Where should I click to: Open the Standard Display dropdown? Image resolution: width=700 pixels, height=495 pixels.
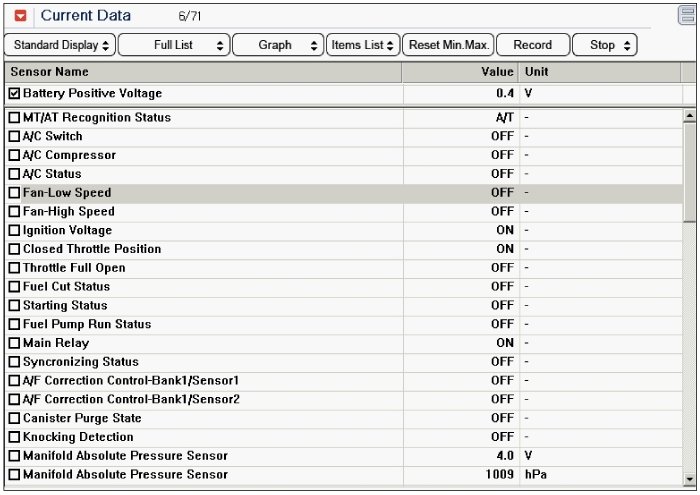(60, 45)
